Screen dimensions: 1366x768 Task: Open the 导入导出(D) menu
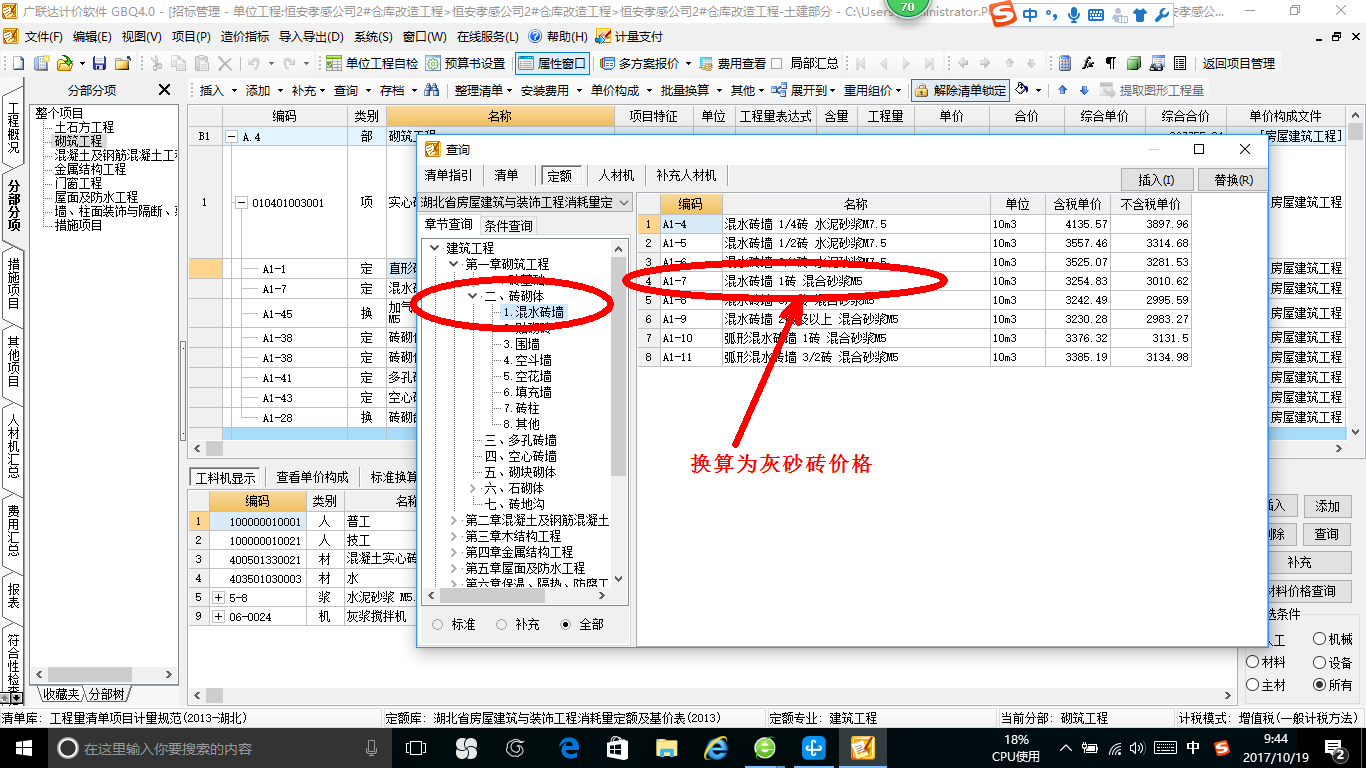311,36
